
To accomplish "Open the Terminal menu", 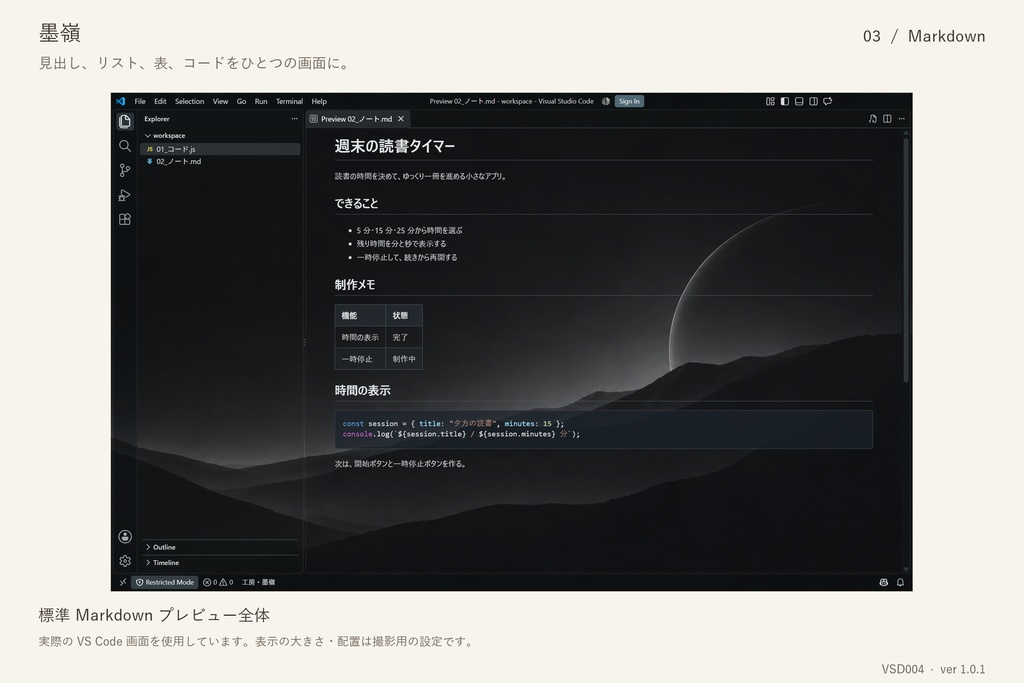I will click(289, 101).
